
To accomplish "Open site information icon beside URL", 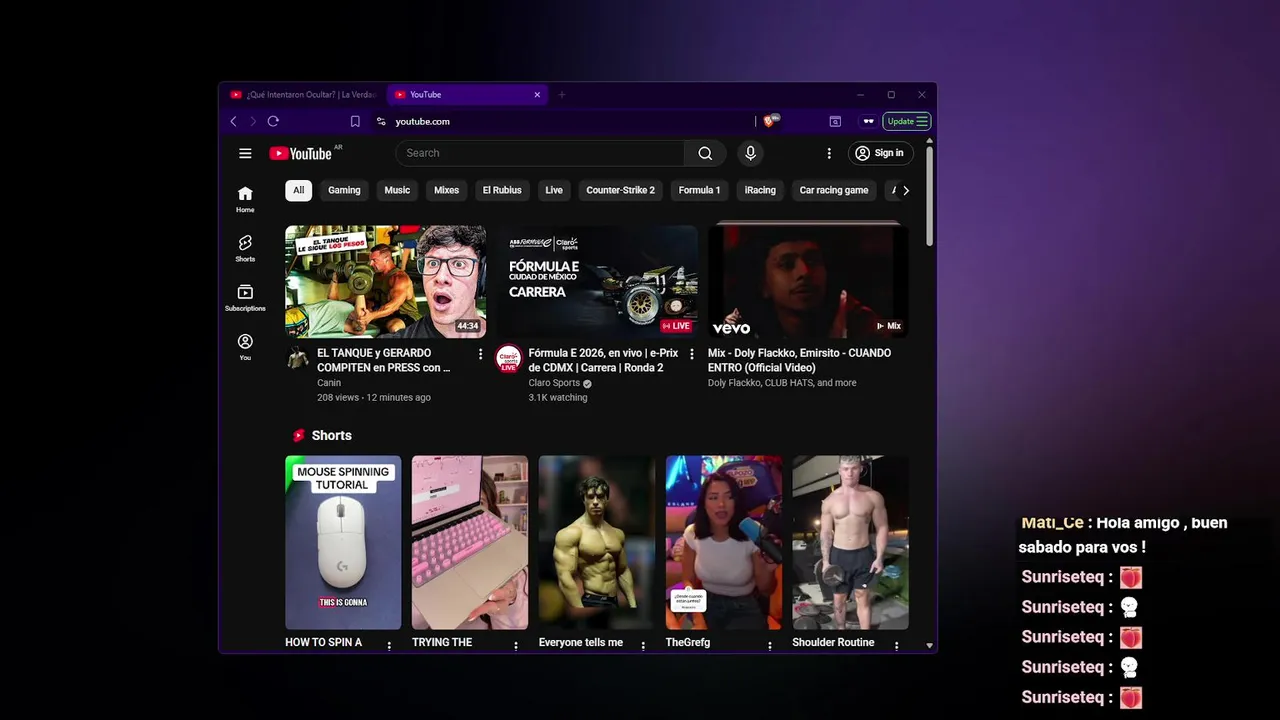I will click(x=381, y=121).
